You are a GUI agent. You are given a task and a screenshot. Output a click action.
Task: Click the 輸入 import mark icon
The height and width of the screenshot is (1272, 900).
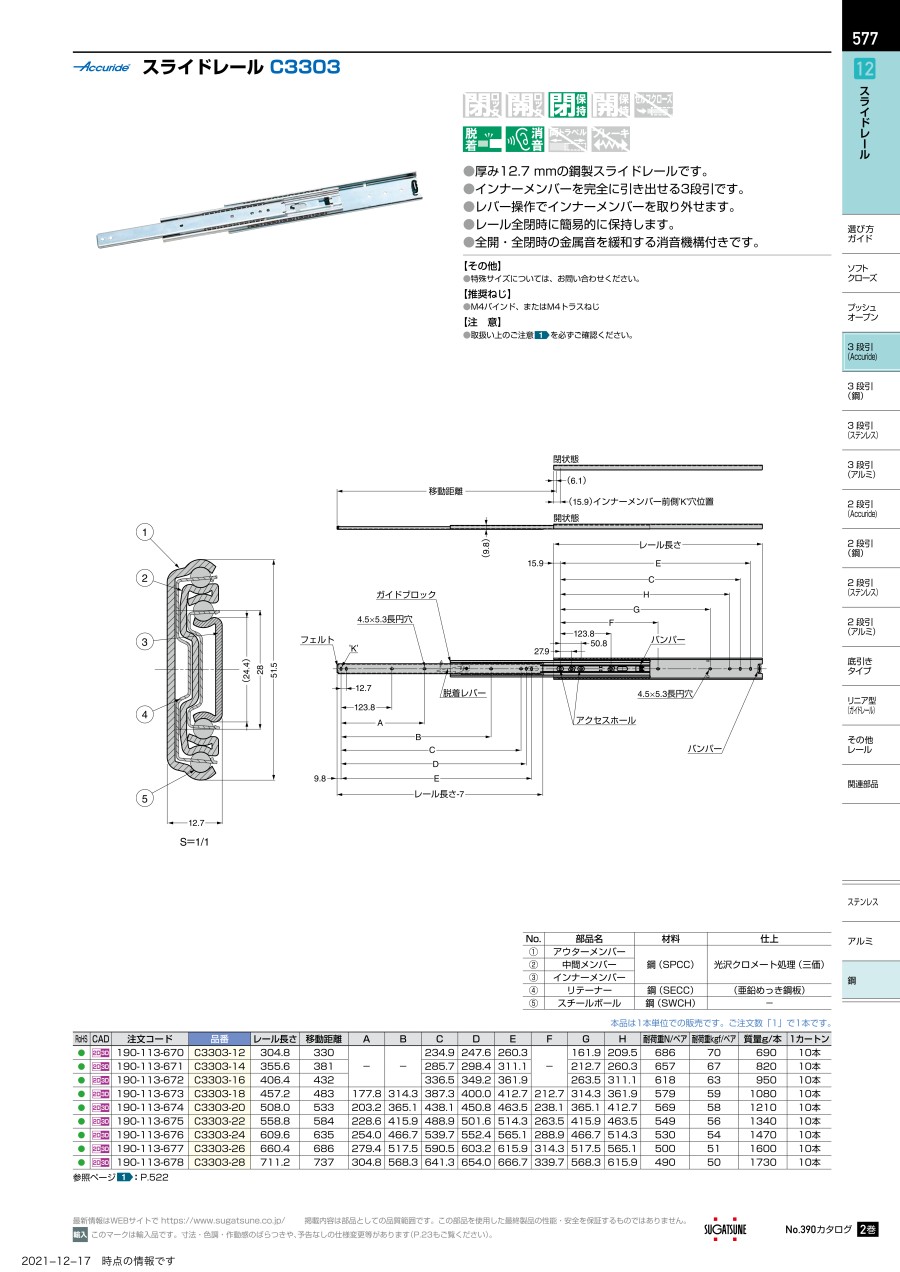point(80,1235)
